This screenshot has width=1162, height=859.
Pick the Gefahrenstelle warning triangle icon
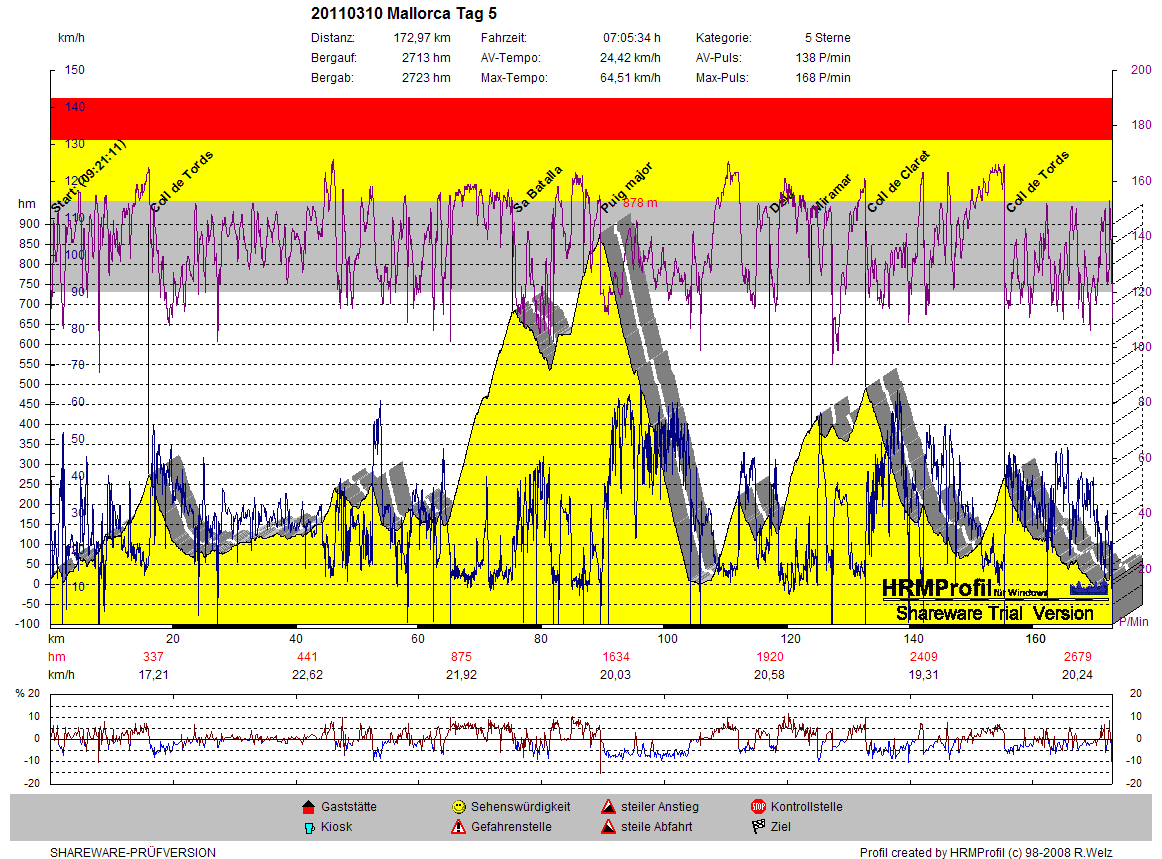pos(458,827)
